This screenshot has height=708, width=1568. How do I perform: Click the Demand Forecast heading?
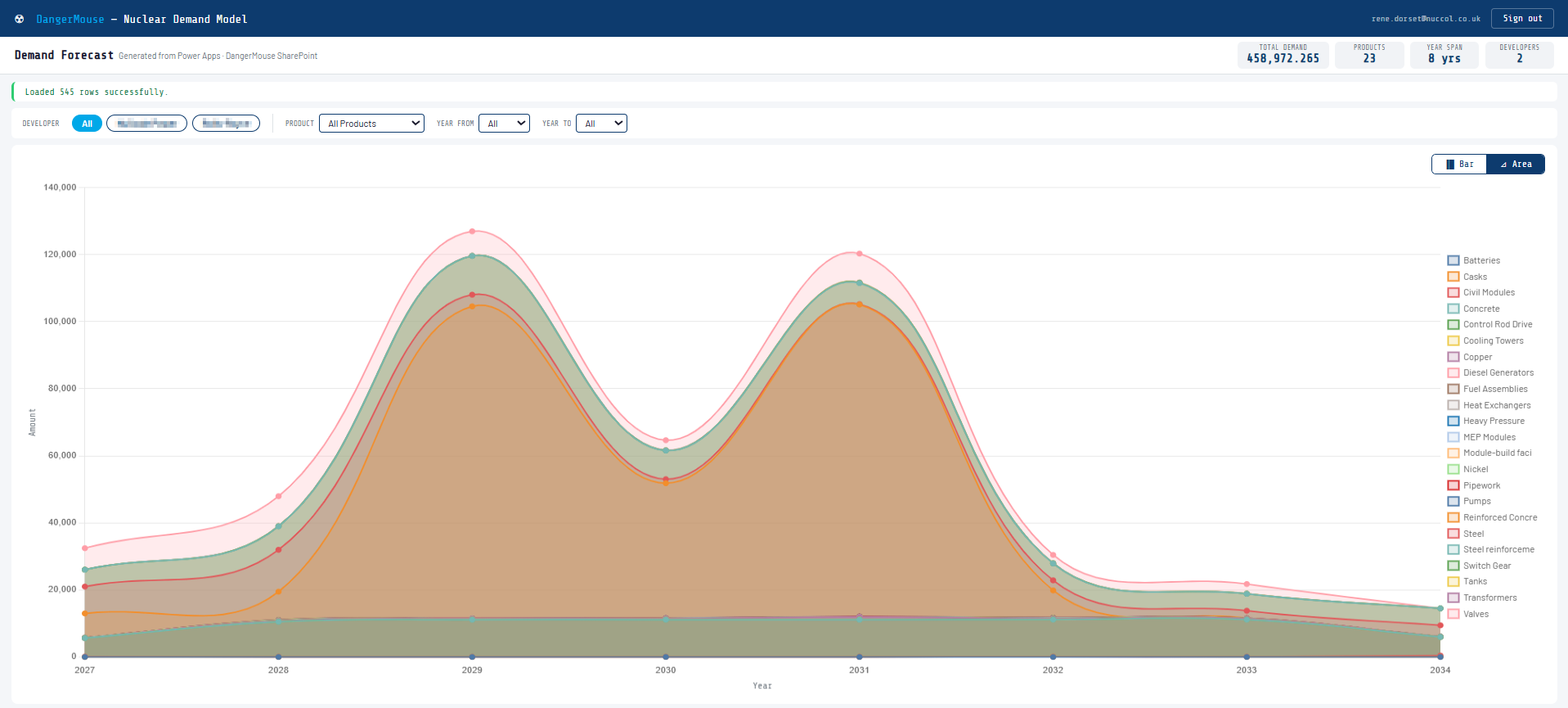tap(64, 55)
